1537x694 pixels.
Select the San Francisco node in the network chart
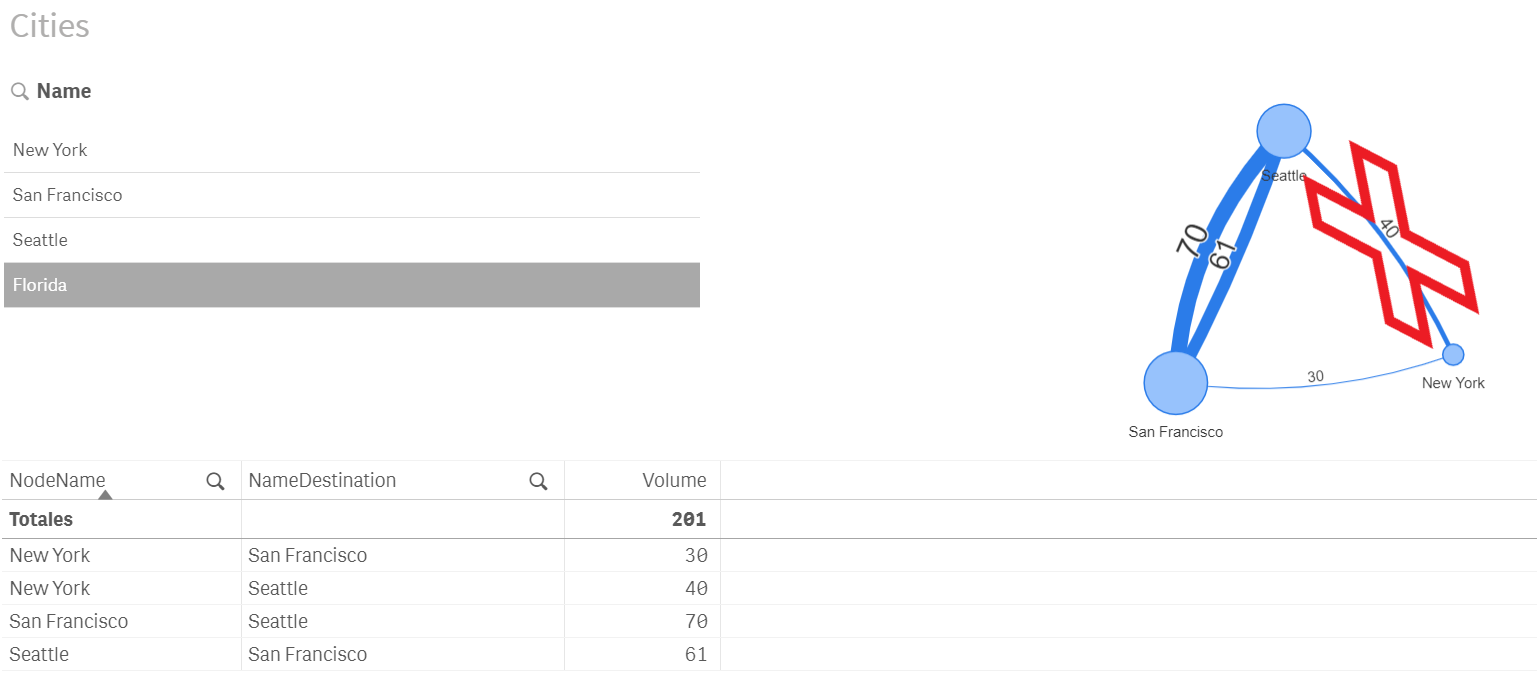point(1174,383)
